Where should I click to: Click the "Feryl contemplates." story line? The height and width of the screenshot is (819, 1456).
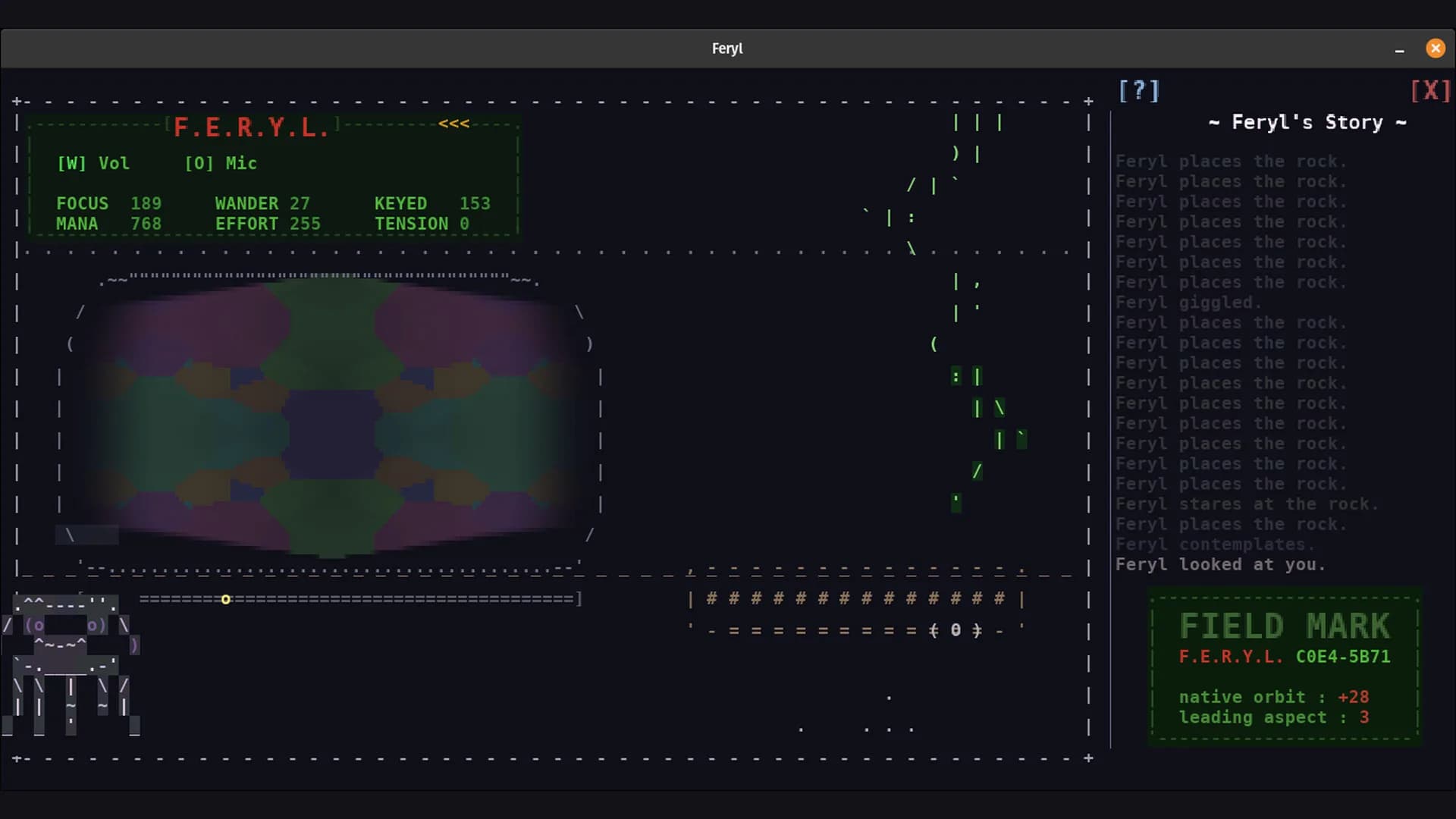[1215, 544]
